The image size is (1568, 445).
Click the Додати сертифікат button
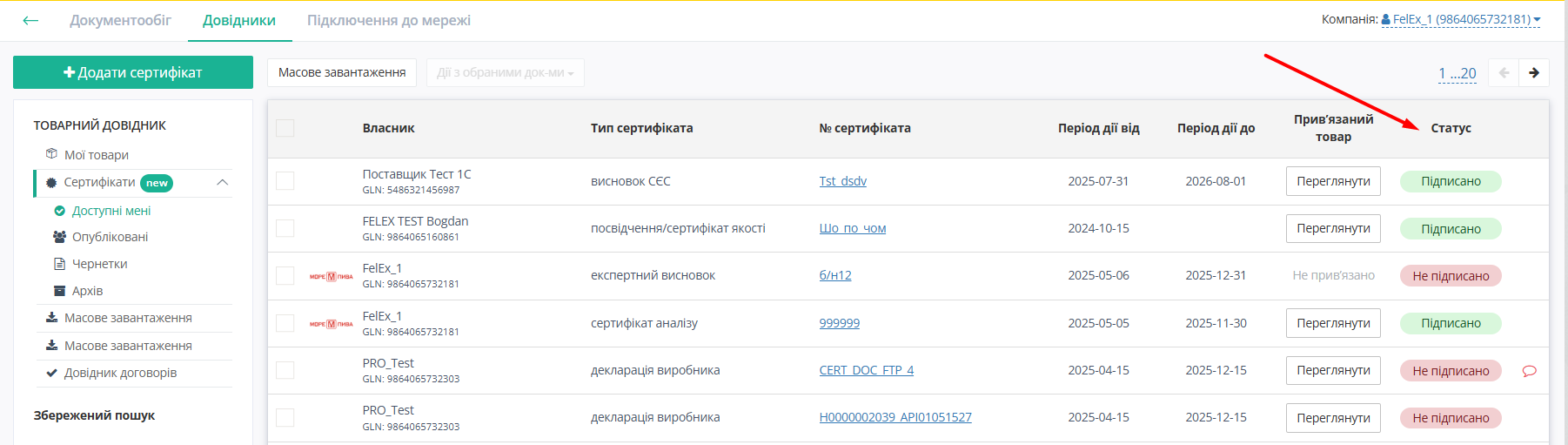[133, 72]
